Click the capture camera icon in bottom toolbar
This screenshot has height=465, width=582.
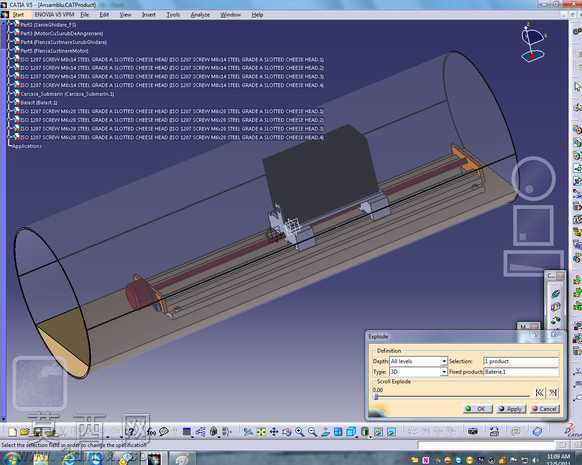point(473,431)
